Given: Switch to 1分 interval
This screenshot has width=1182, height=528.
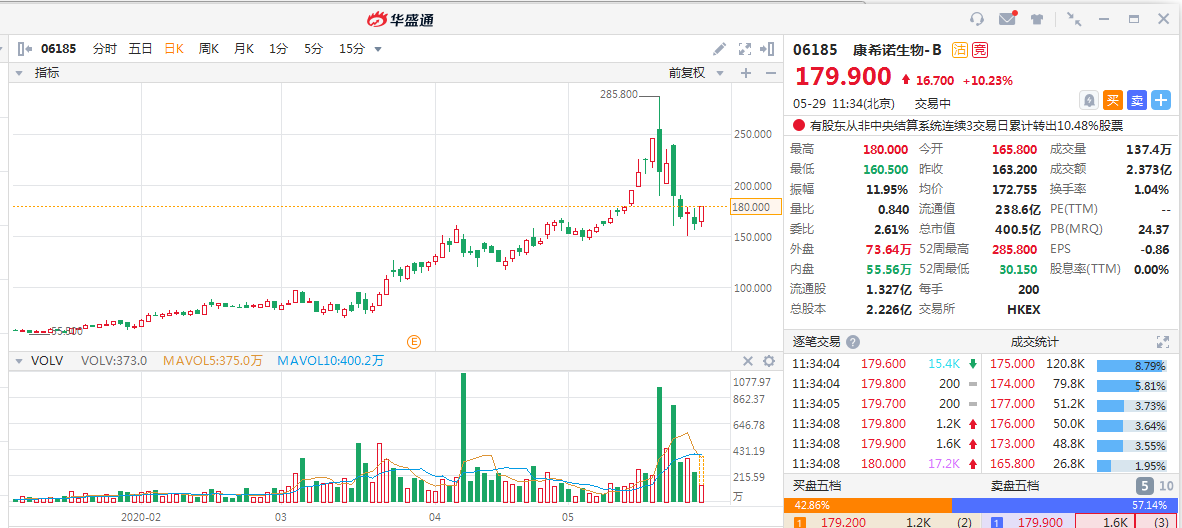Looking at the screenshot, I should [278, 49].
